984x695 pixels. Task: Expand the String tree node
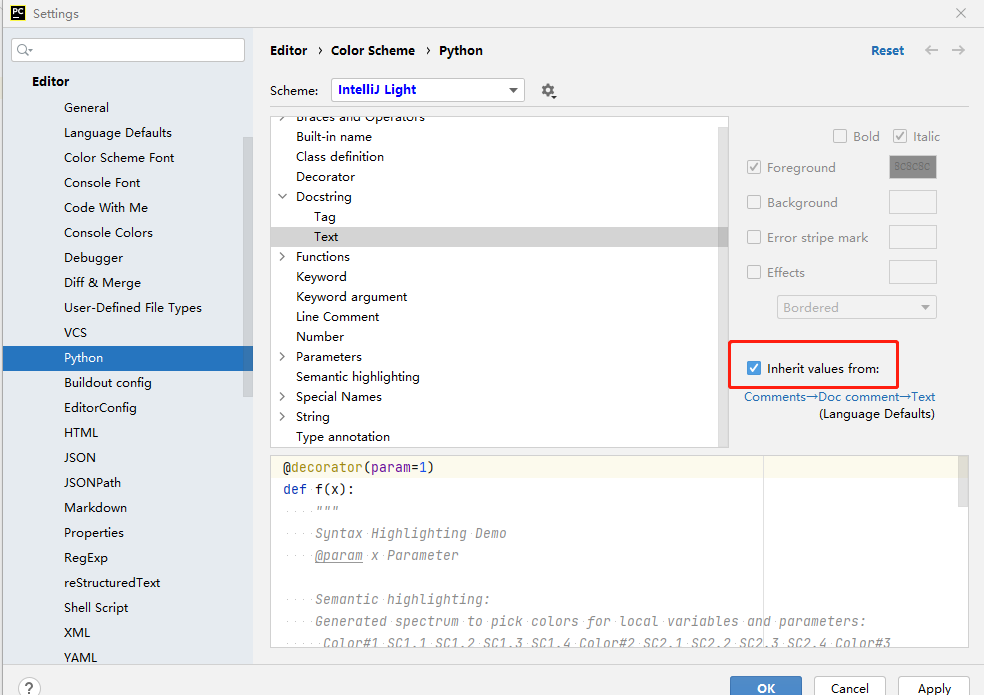click(x=282, y=417)
